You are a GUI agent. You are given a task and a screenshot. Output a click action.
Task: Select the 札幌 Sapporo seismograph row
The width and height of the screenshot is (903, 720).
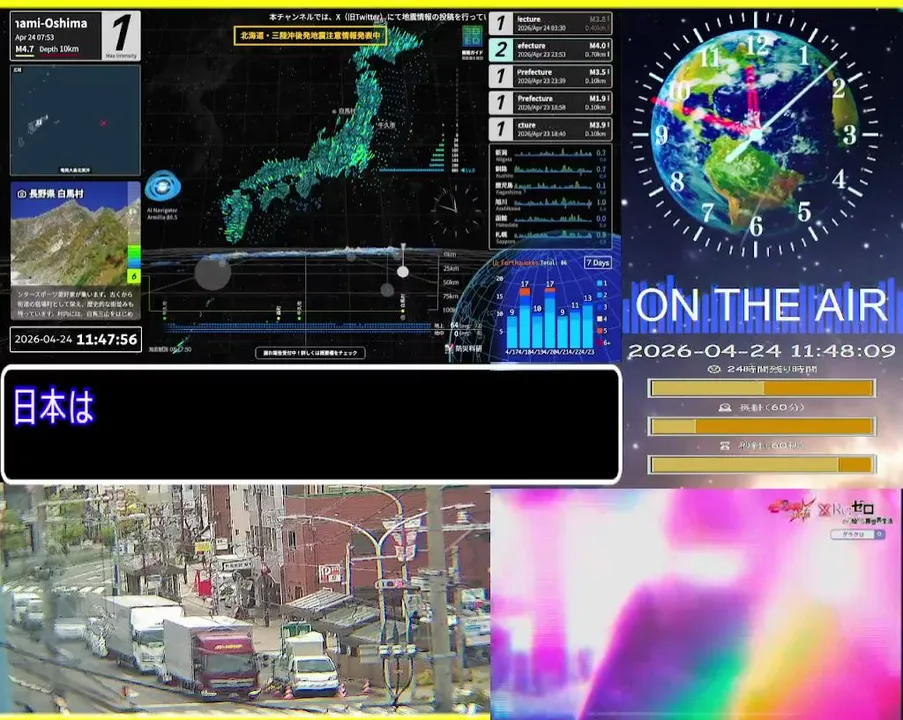(550, 237)
